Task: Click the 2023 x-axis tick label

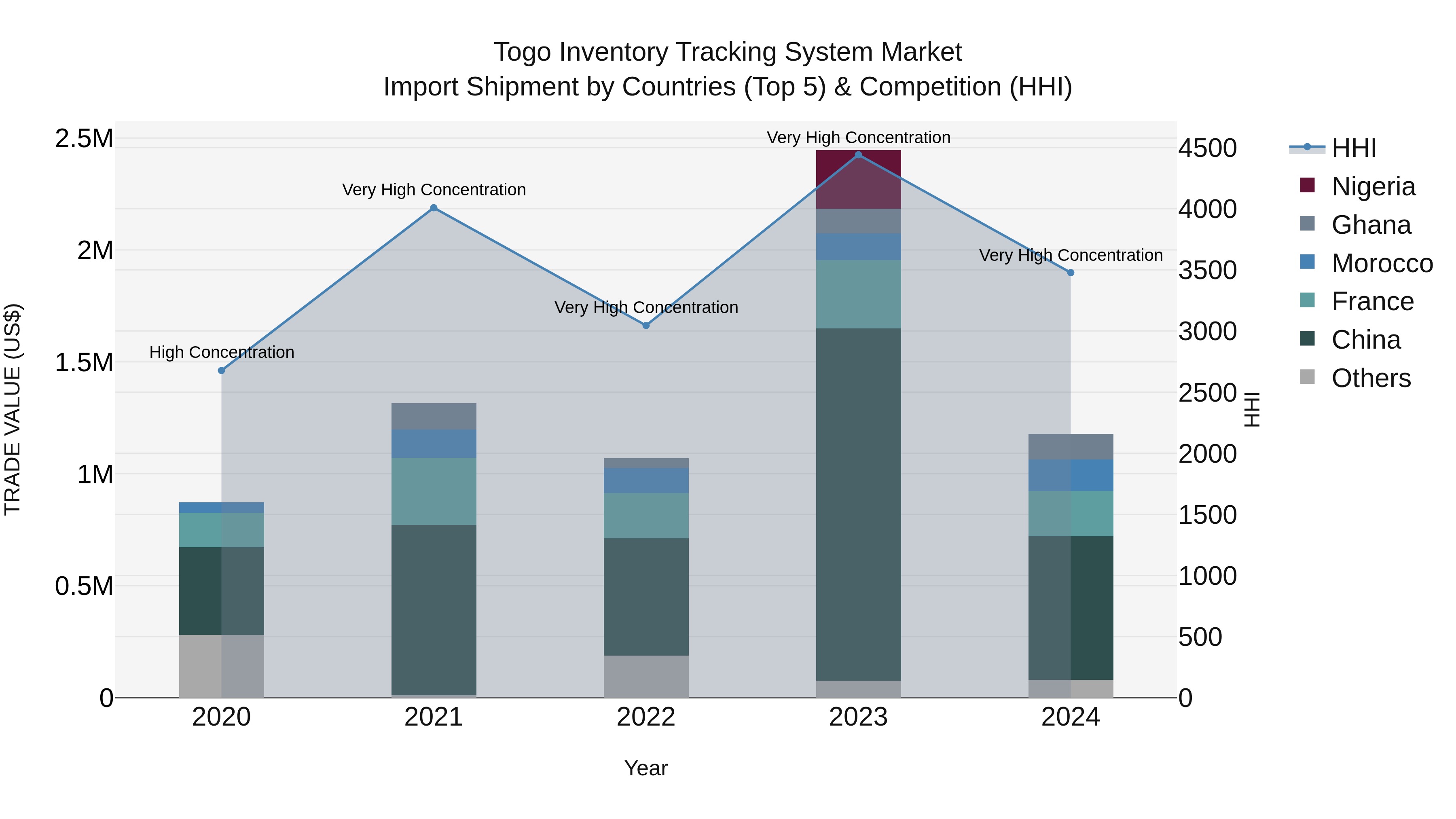Action: click(x=859, y=717)
